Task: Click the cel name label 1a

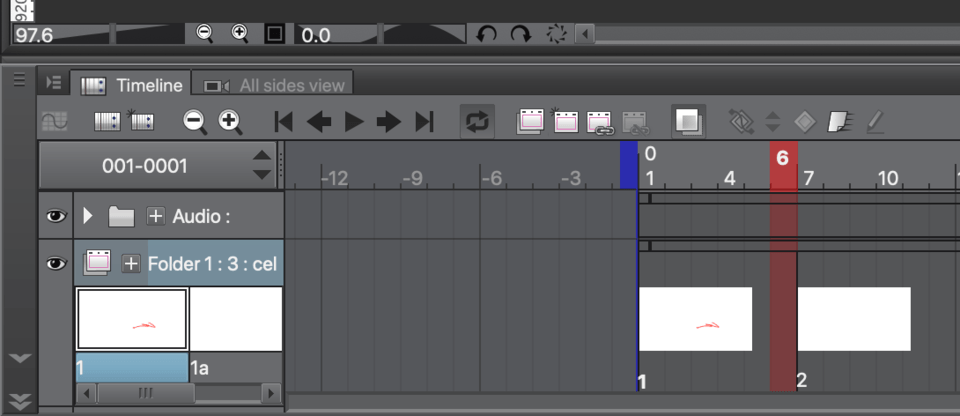Action: (x=236, y=368)
